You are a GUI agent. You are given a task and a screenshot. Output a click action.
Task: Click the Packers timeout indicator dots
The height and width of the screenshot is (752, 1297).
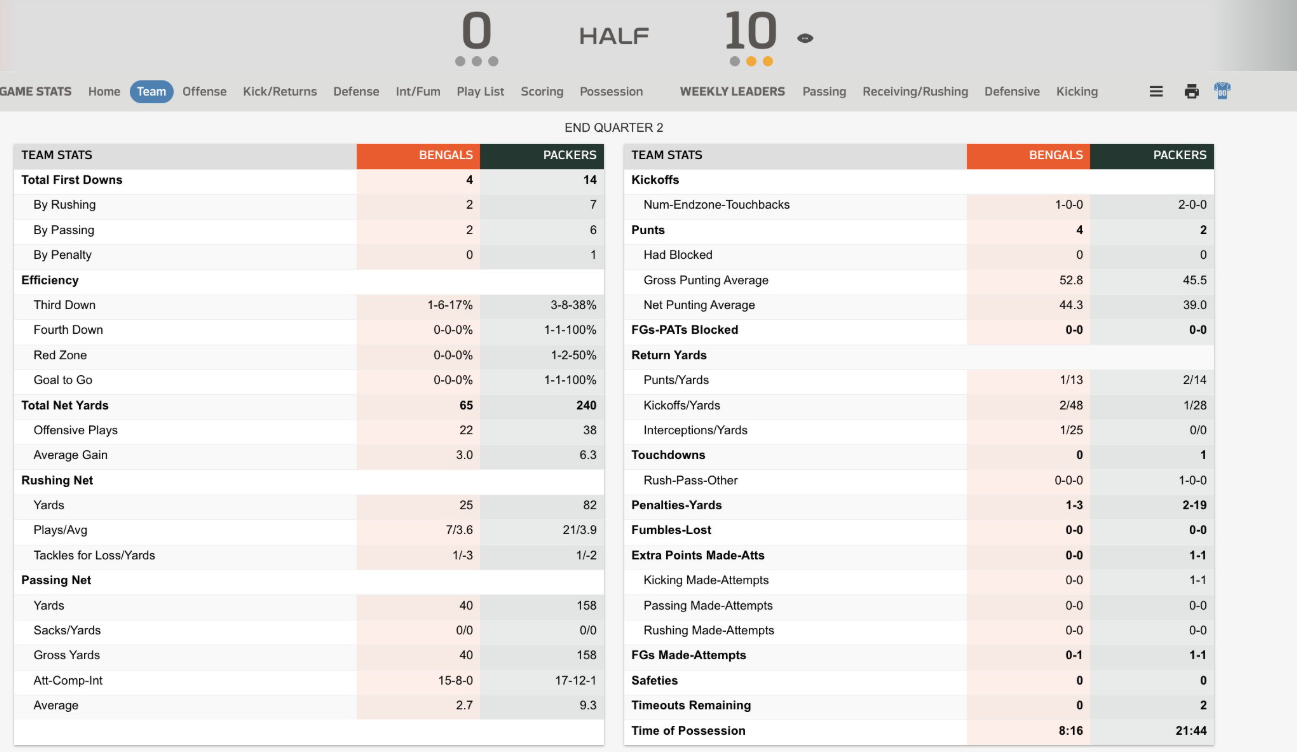click(751, 61)
